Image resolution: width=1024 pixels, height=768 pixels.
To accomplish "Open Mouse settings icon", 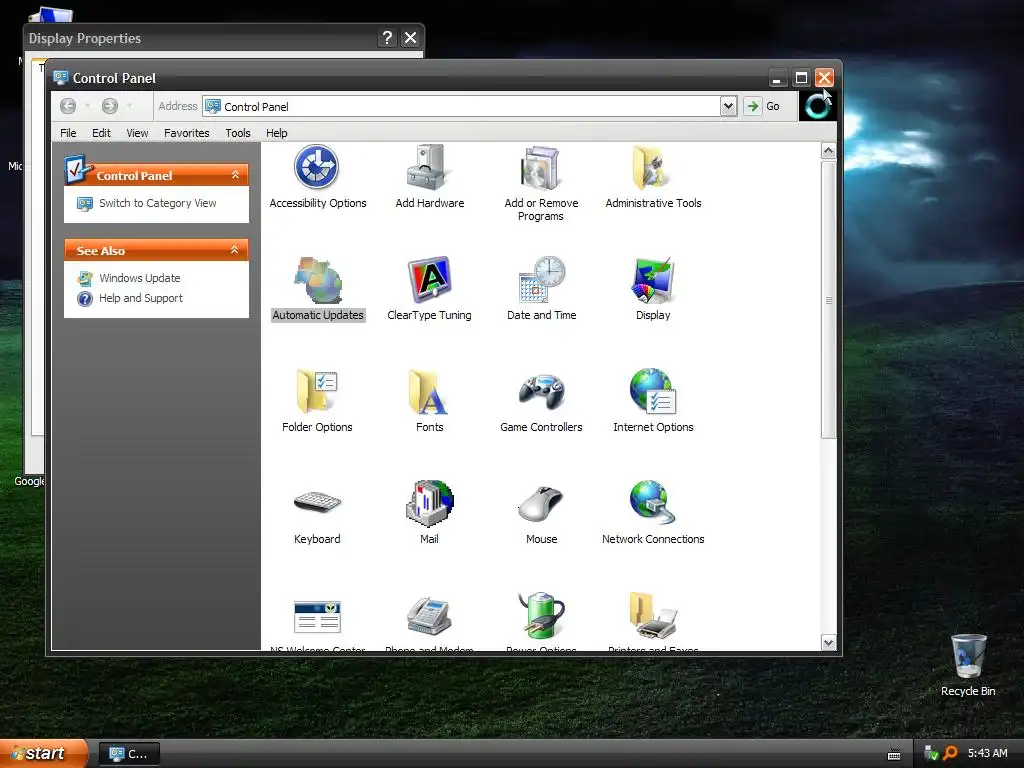I will click(541, 504).
